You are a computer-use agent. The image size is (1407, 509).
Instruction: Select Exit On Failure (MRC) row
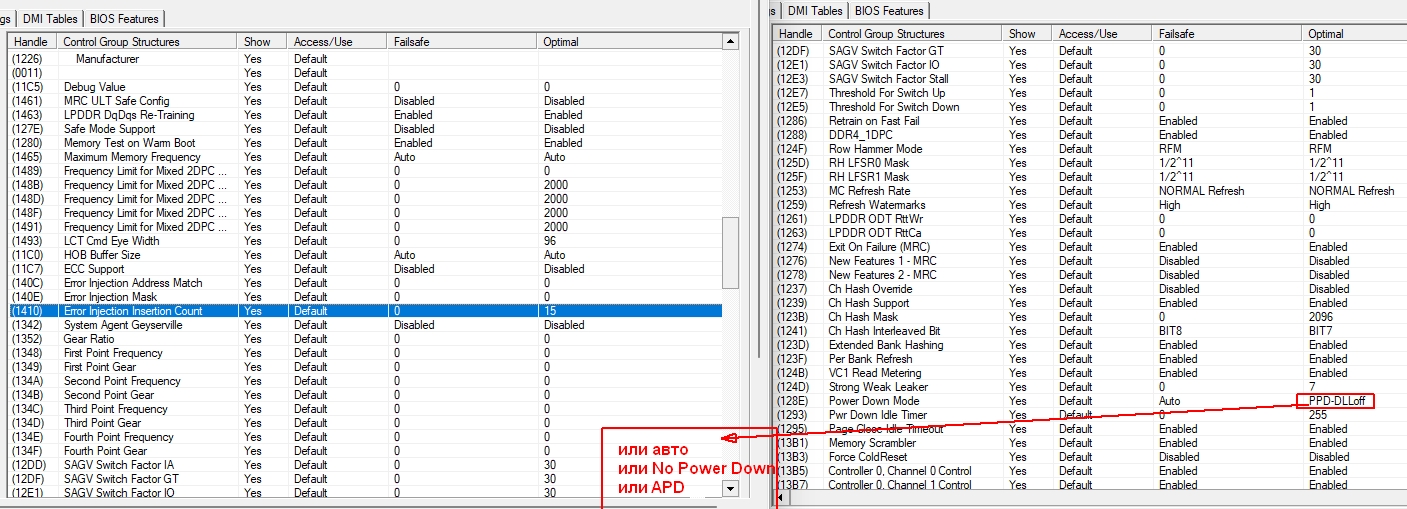[x=1090, y=247]
